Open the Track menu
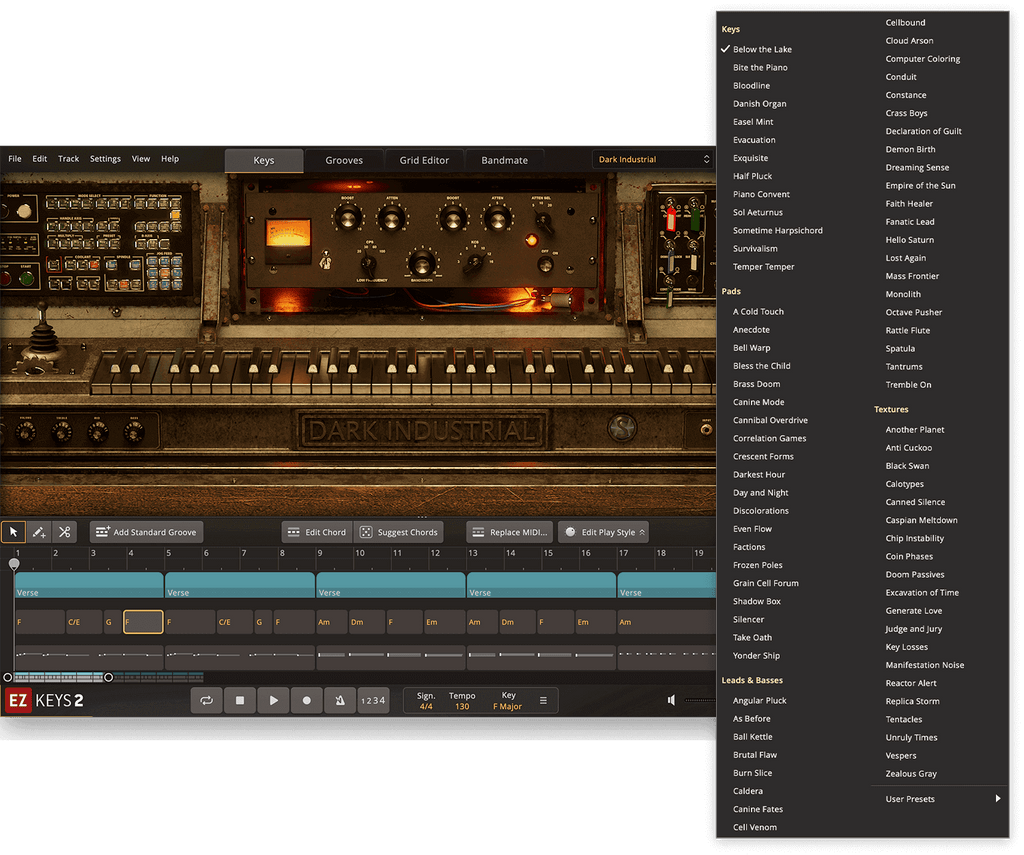This screenshot has width=1024, height=855. click(x=69, y=159)
